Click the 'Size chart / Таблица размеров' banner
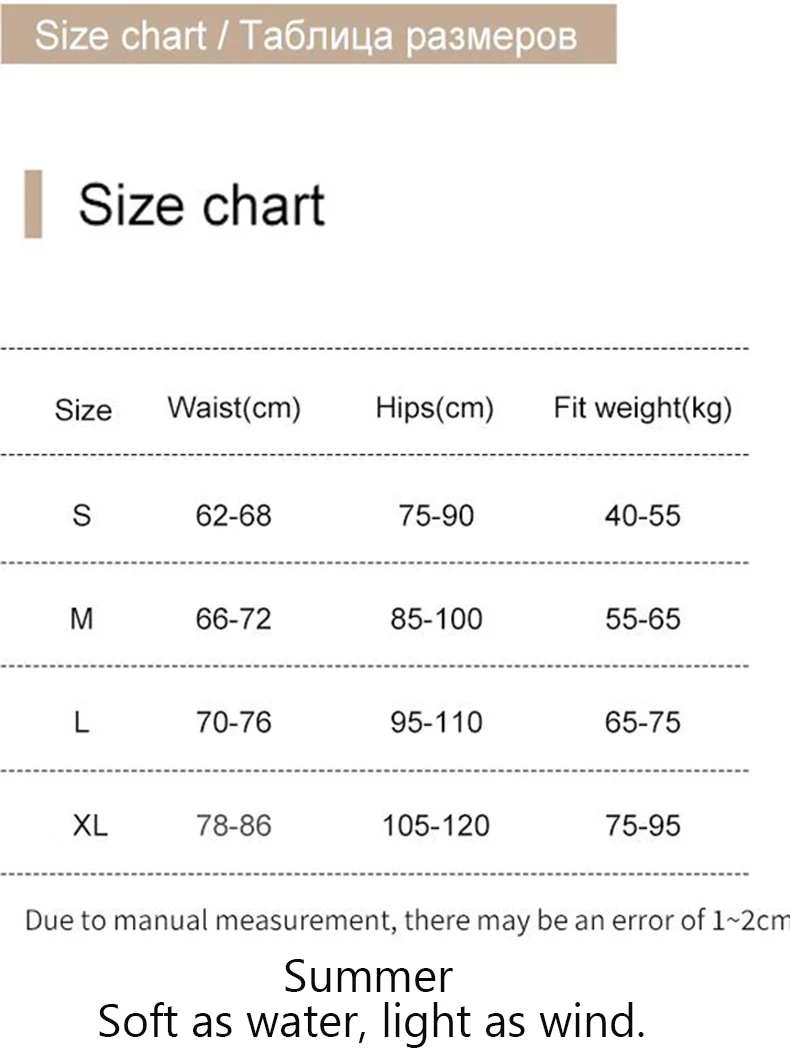Viewport: 790px width, 1060px height. point(307,35)
